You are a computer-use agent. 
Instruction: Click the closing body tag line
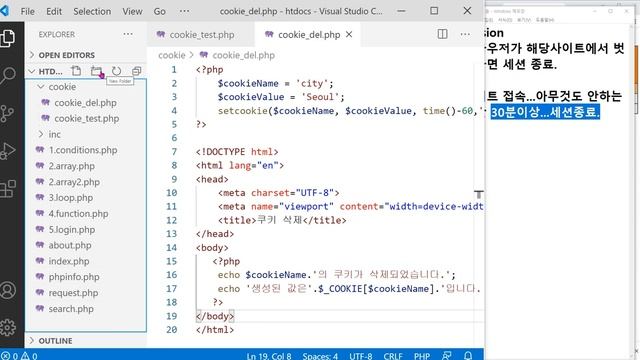[215, 316]
